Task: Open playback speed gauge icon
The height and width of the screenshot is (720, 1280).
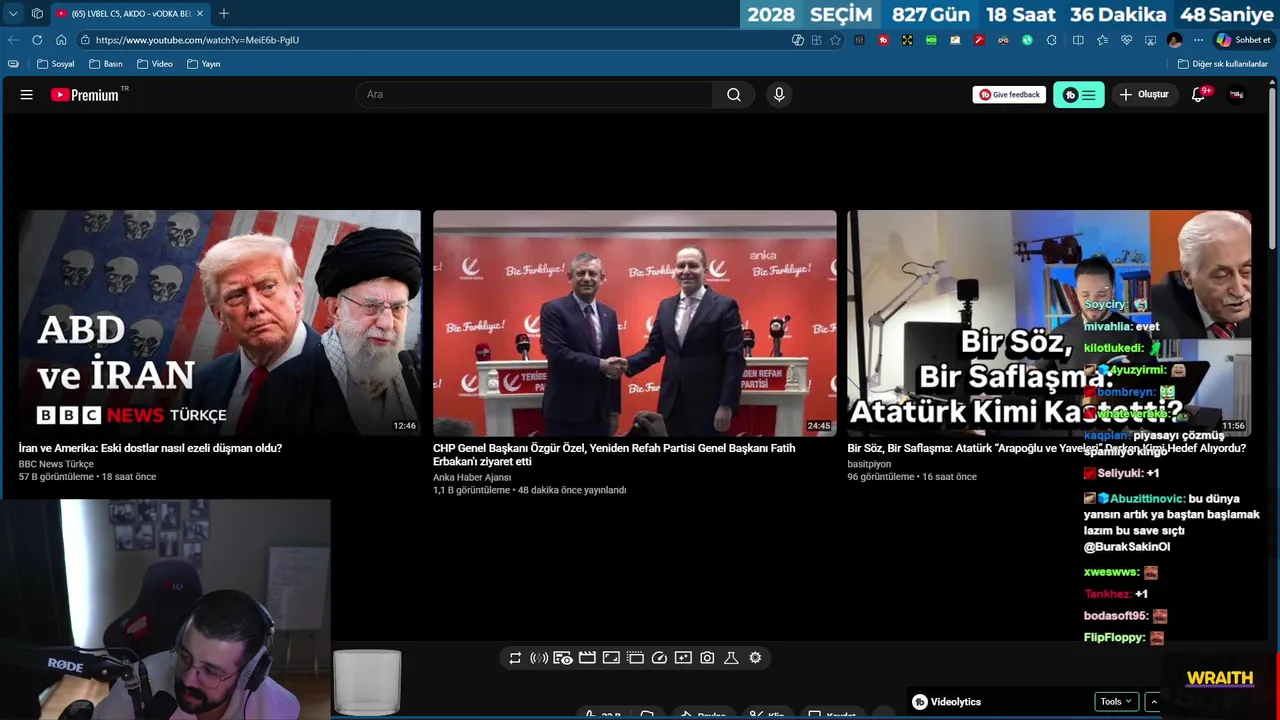Action: (x=659, y=658)
